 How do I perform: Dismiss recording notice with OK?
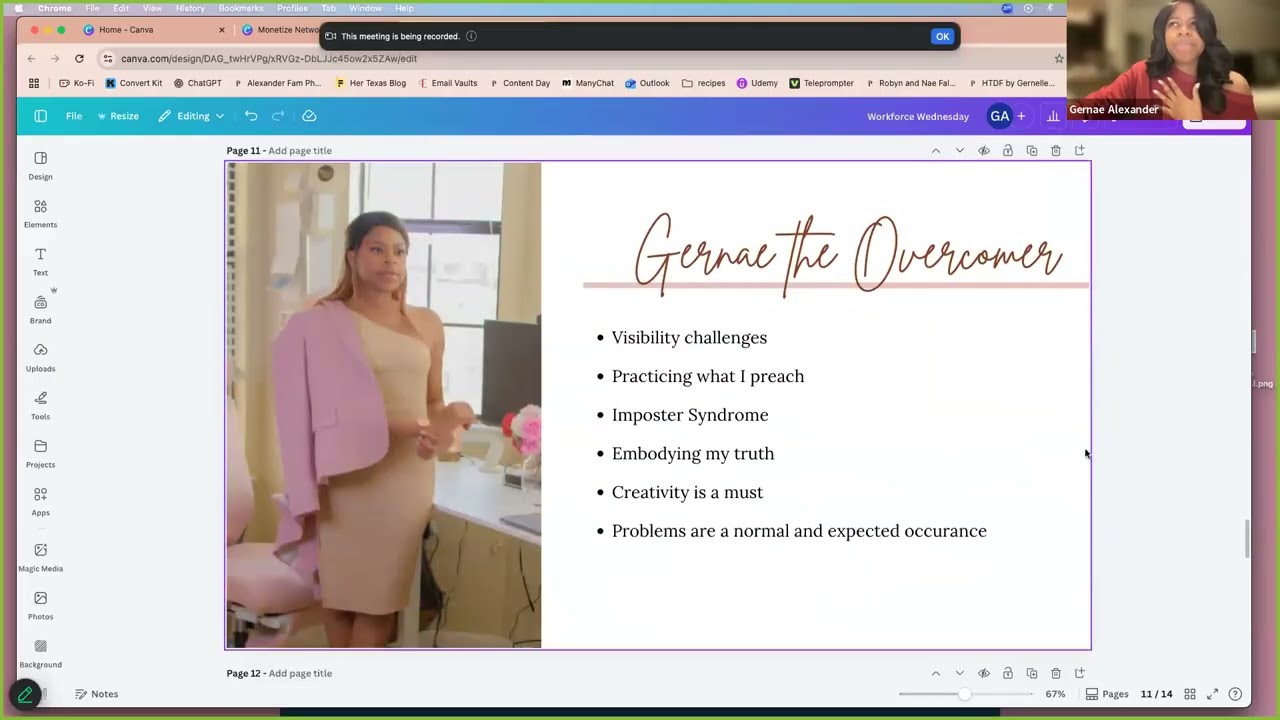[x=942, y=36]
